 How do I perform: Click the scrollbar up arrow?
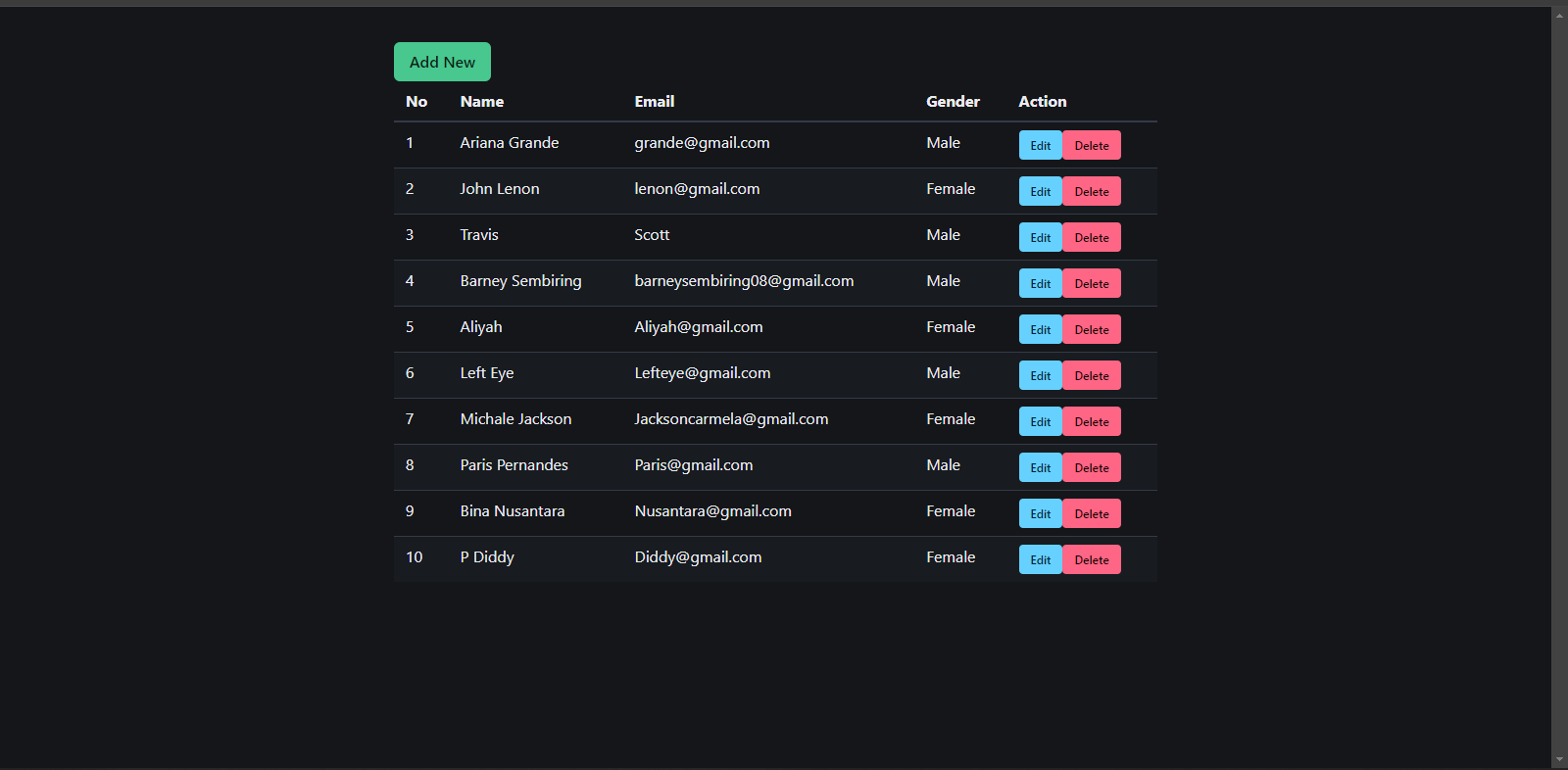[x=1559, y=15]
